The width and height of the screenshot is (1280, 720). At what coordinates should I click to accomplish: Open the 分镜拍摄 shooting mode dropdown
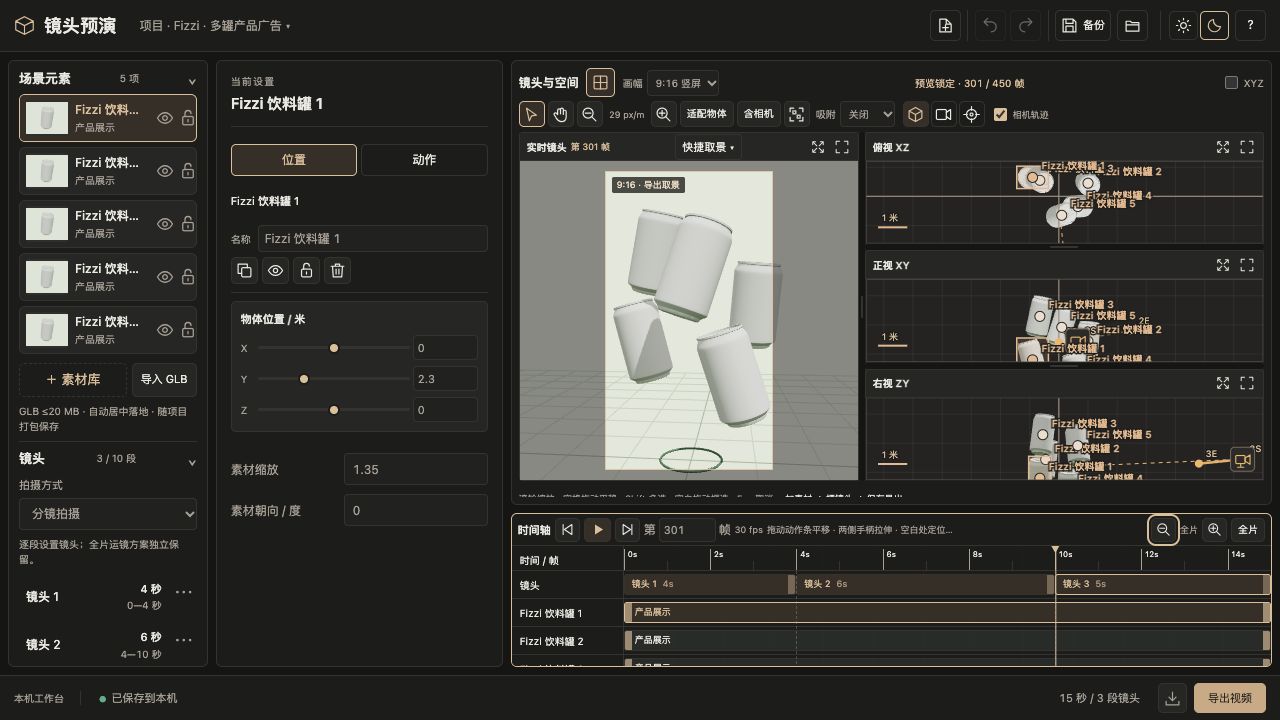coord(108,514)
